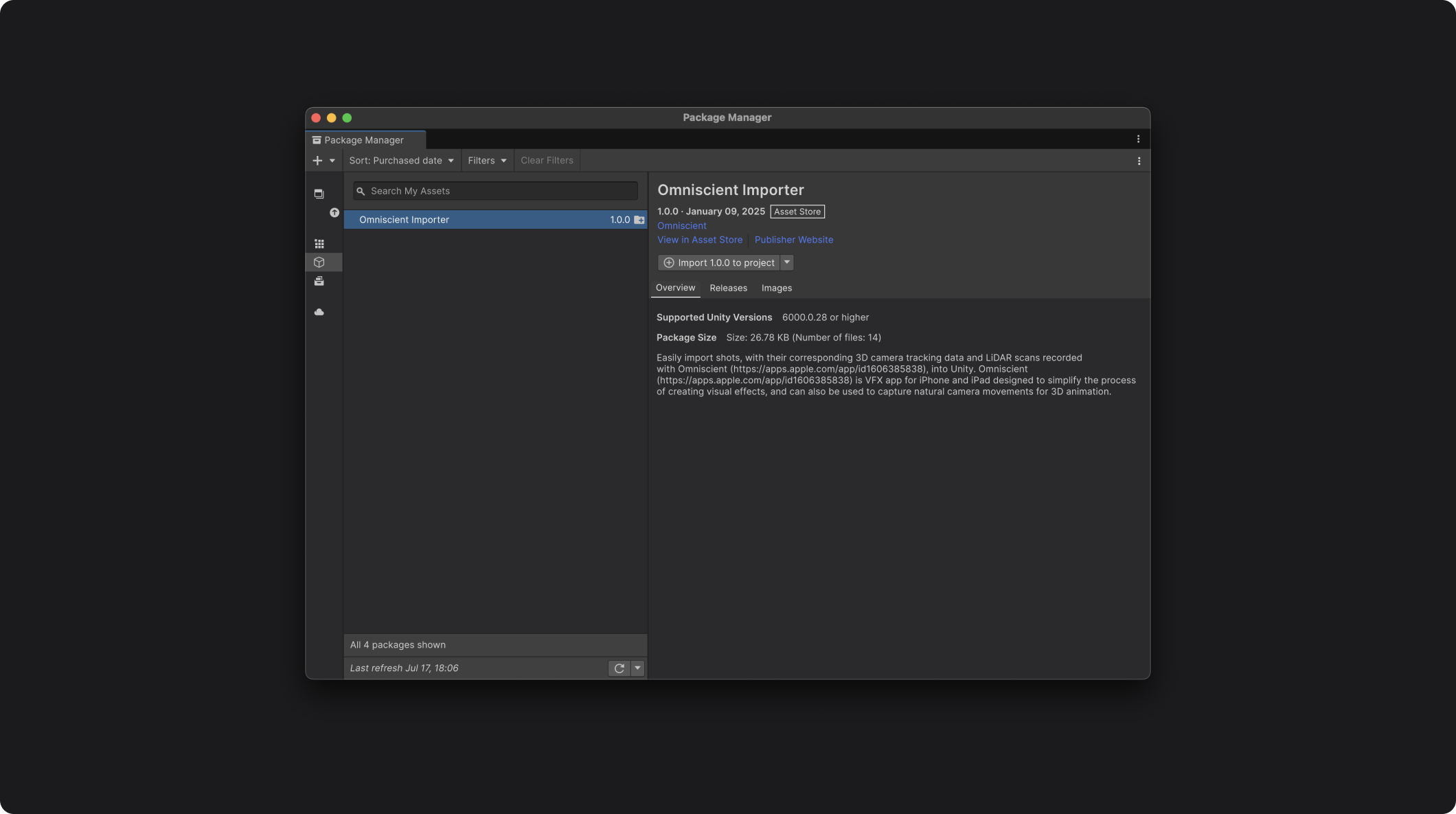1456x814 pixels.
Task: Open the Publisher Website link
Action: (x=794, y=240)
